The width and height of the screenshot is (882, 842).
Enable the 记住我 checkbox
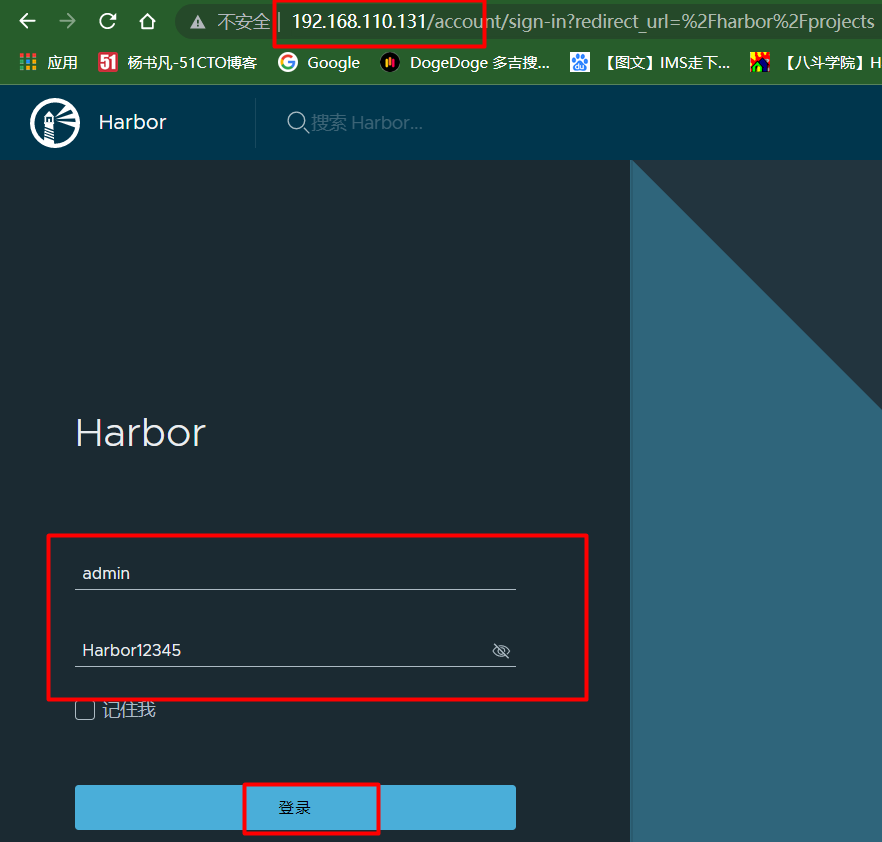coord(85,710)
